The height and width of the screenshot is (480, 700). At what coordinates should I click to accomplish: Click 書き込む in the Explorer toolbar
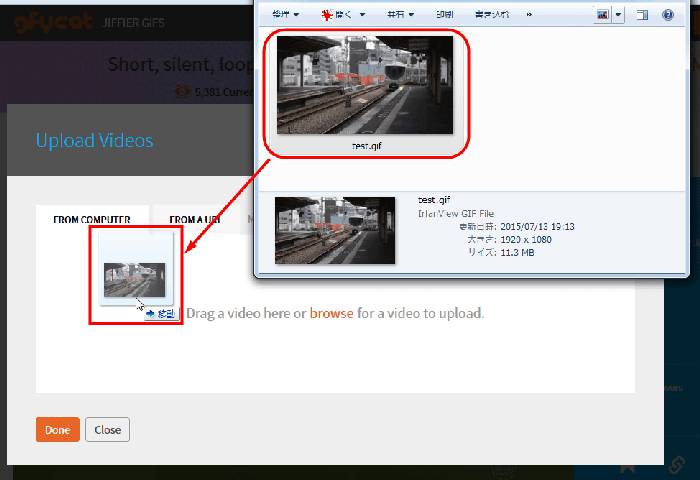tap(492, 15)
